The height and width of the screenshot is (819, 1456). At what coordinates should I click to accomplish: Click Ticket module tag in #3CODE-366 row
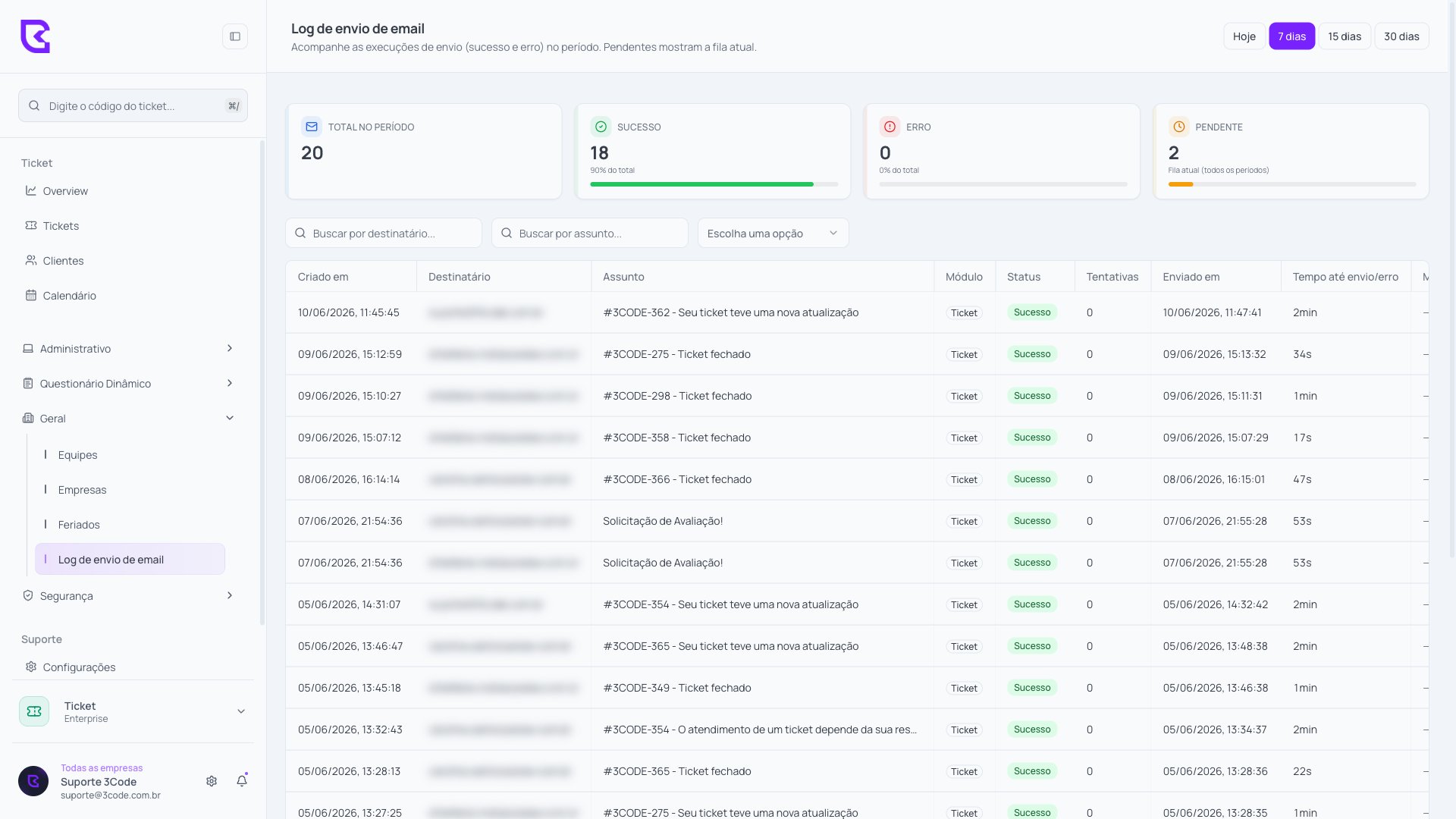964,480
